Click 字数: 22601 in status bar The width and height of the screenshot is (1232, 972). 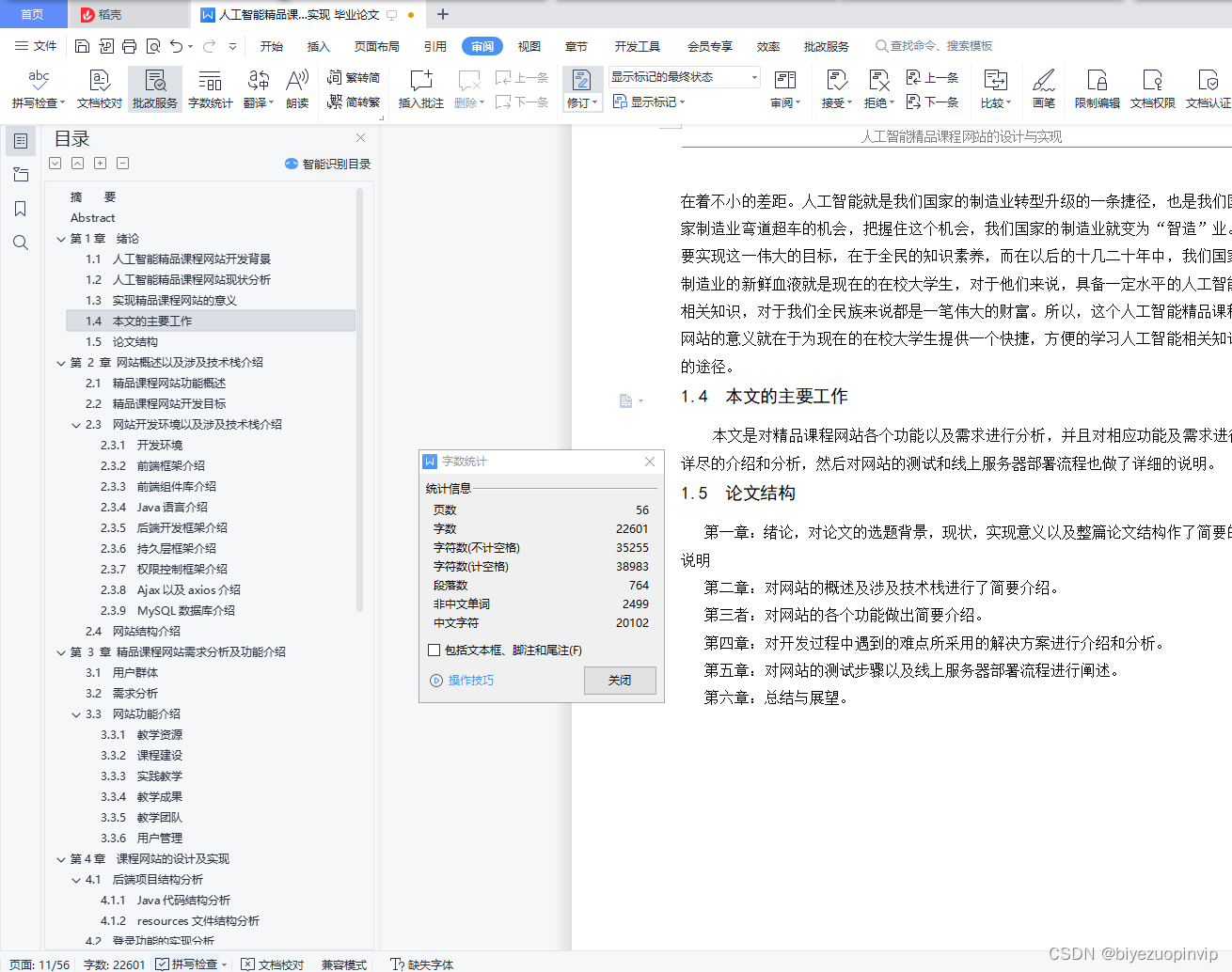[115, 964]
